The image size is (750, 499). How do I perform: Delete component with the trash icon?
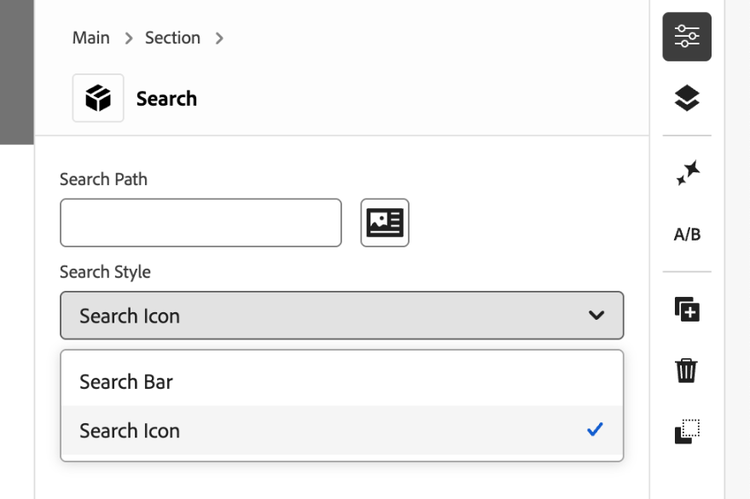[687, 370]
